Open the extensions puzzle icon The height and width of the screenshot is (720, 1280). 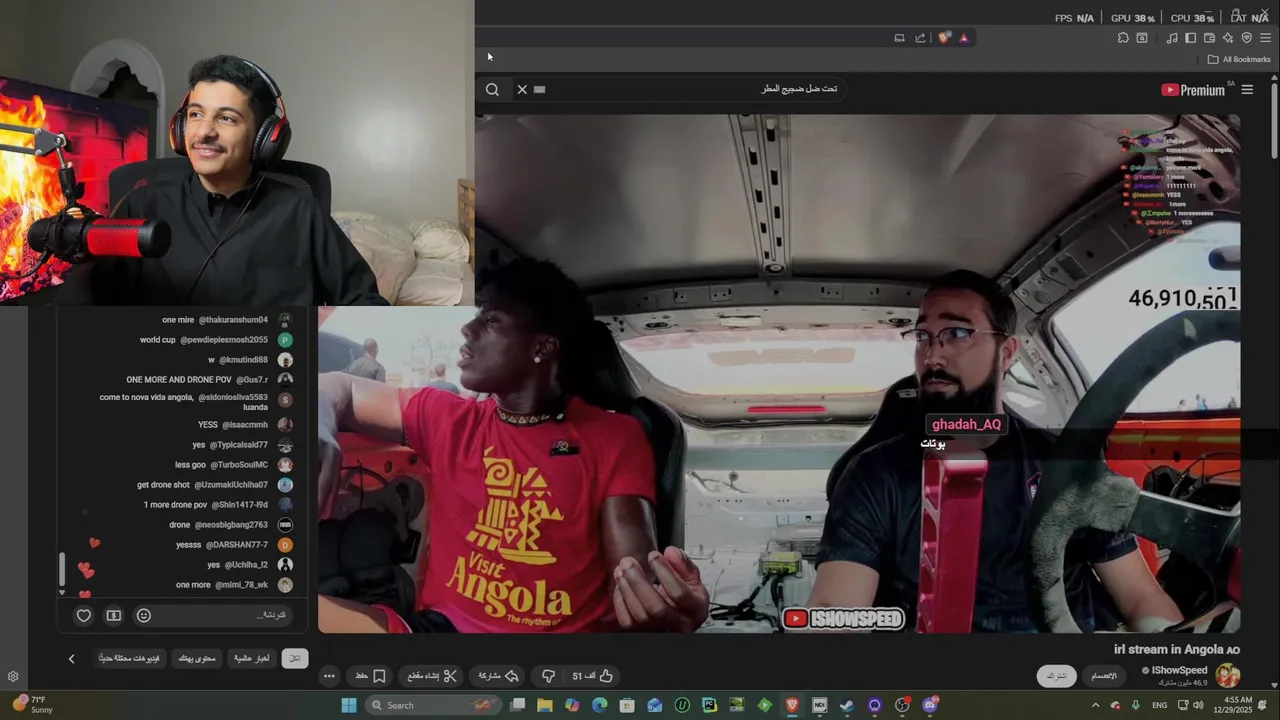(x=1123, y=38)
